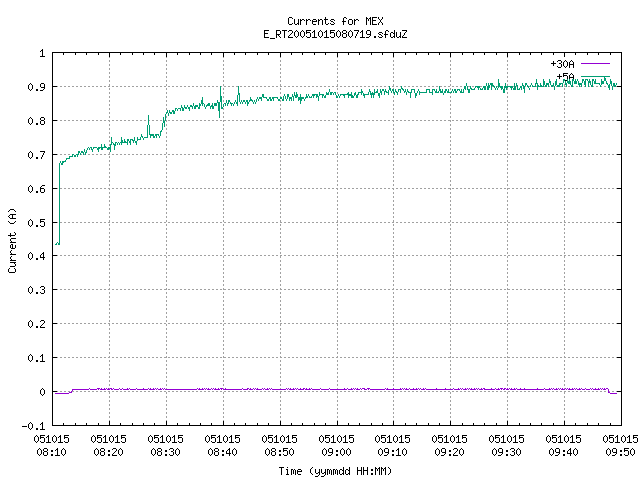Click the x-axis tick label 09:20
The image size is (640, 480).
[449, 452]
